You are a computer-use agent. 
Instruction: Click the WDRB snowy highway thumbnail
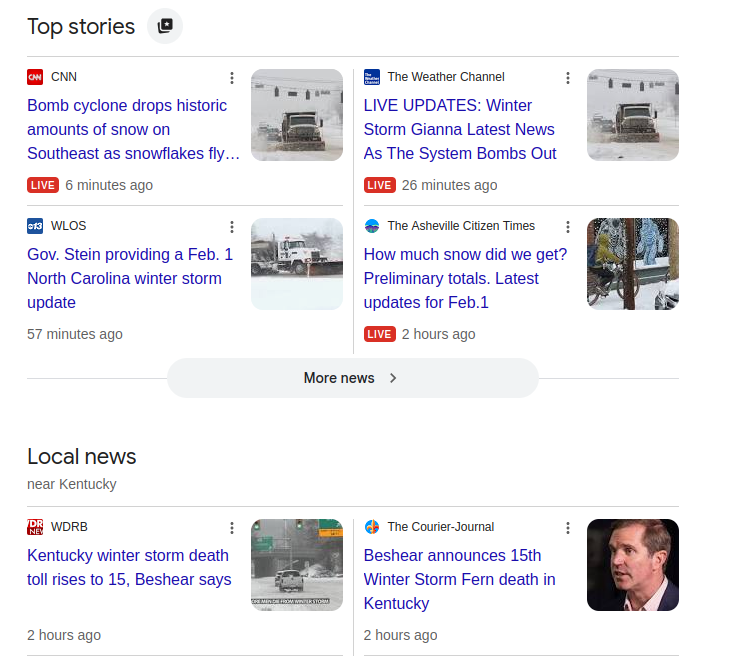point(297,565)
